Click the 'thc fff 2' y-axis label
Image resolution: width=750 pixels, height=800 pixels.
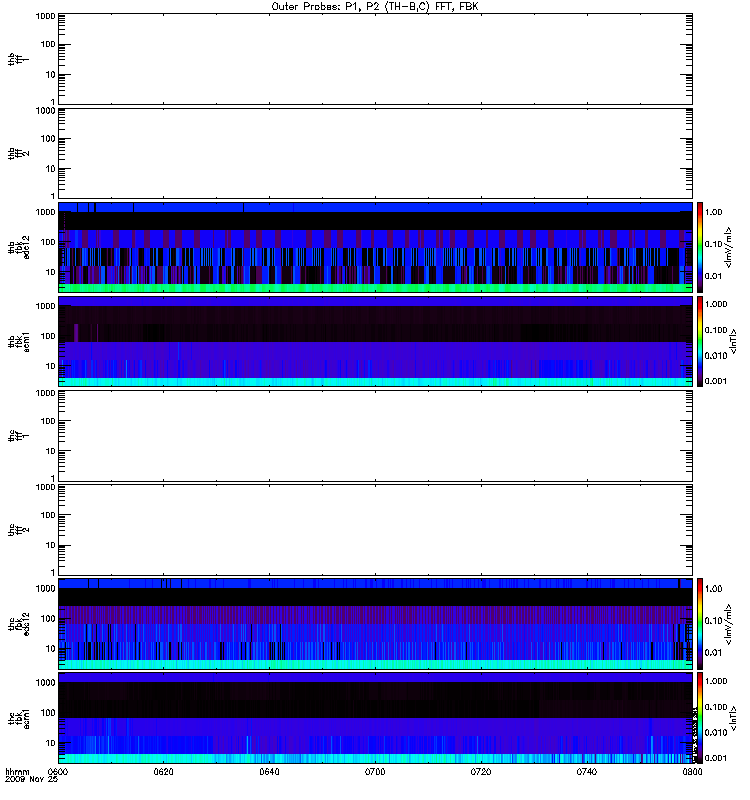(x=18, y=530)
